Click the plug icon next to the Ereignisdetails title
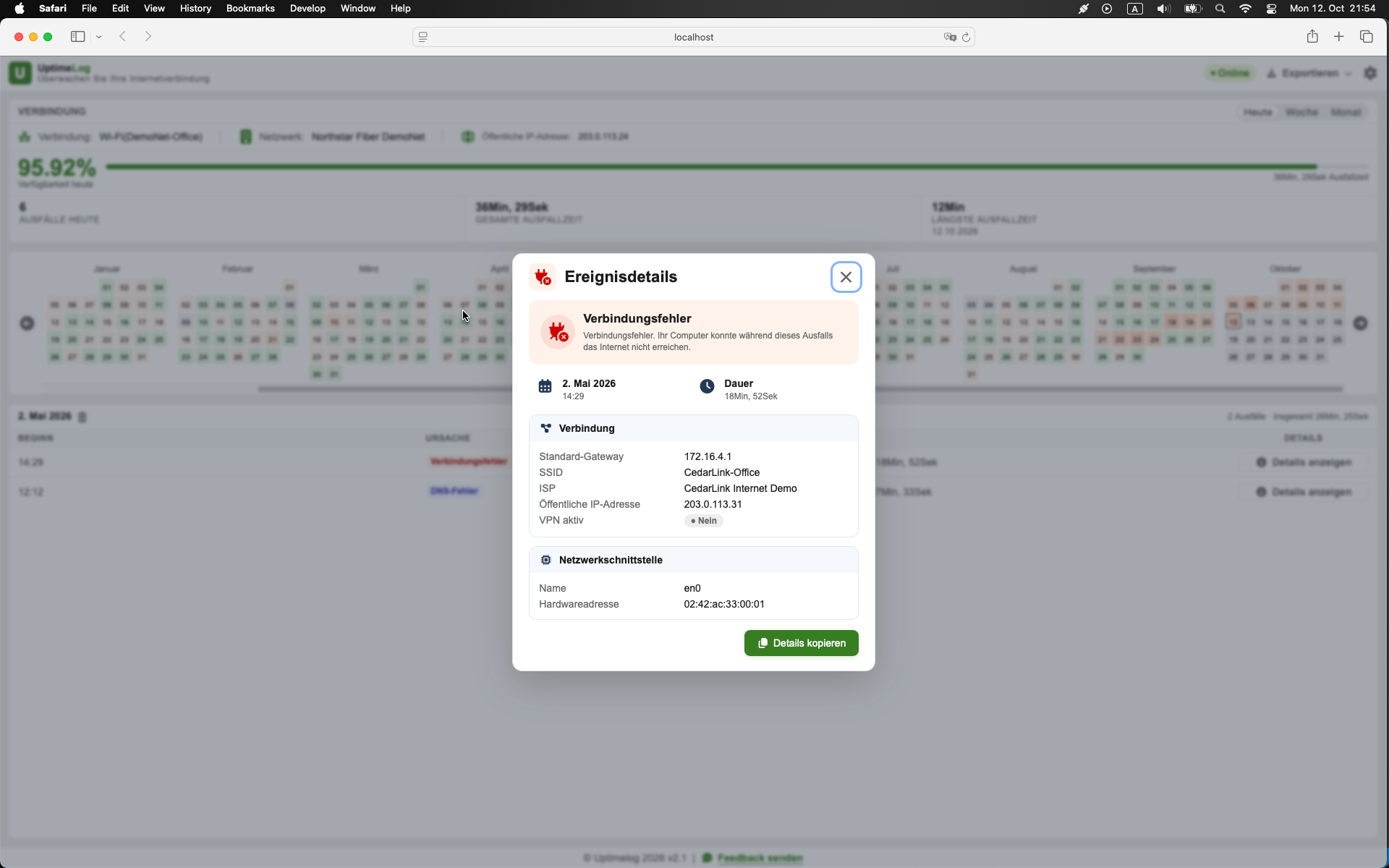Viewport: 1389px width, 868px height. [x=543, y=277]
